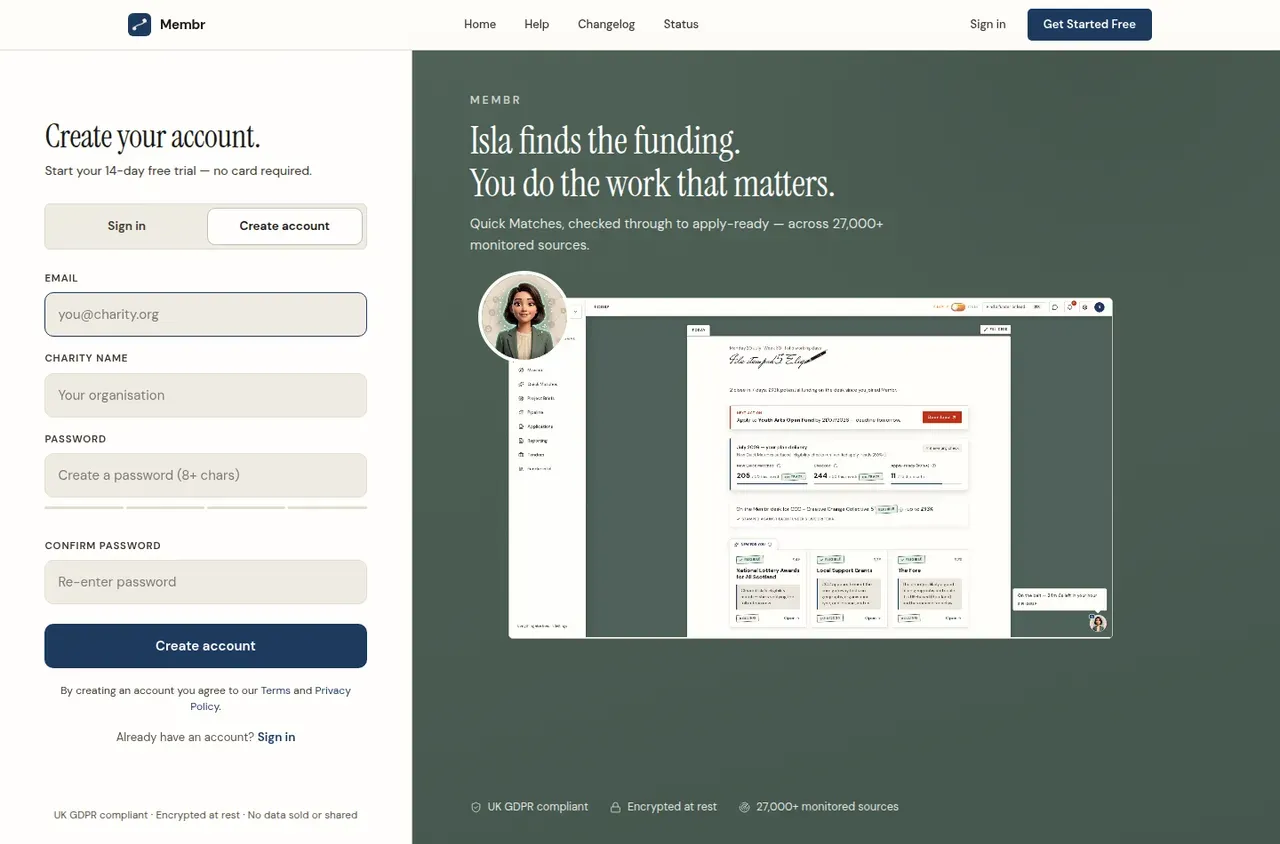
Task: Click the settings gear icon in preview
Action: [x=1085, y=307]
